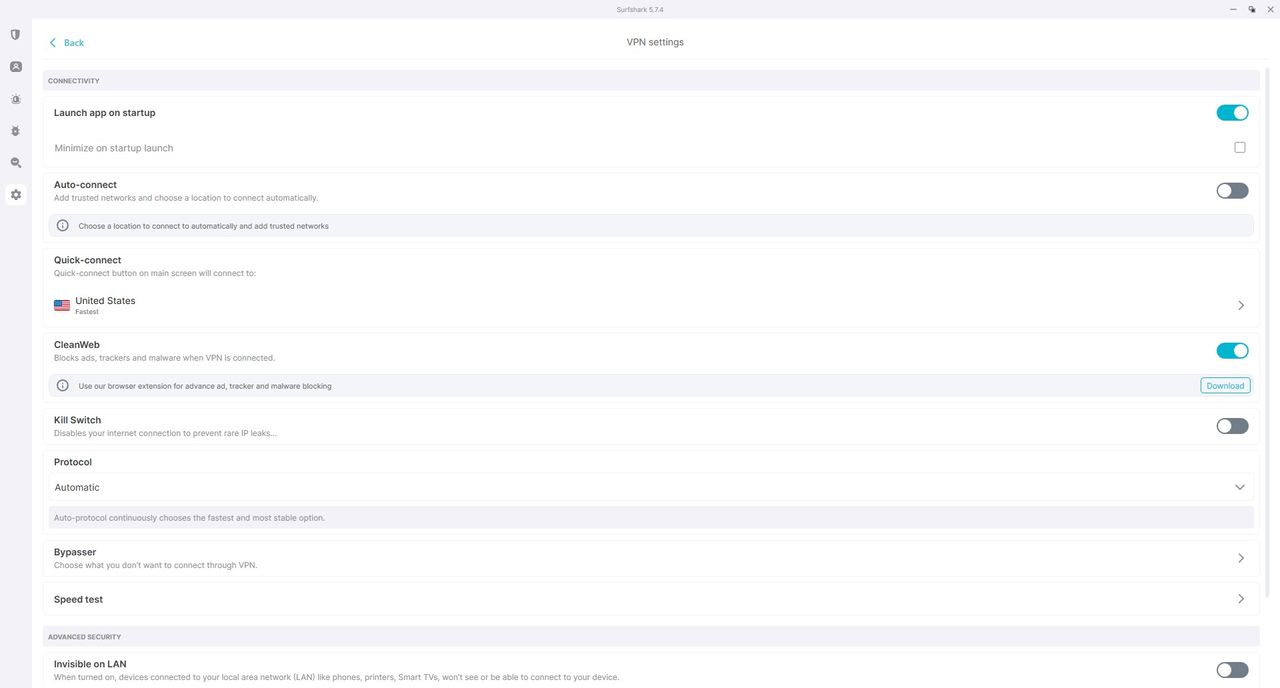
Task: Click the 'Auto-connect' label
Action: pos(85,185)
